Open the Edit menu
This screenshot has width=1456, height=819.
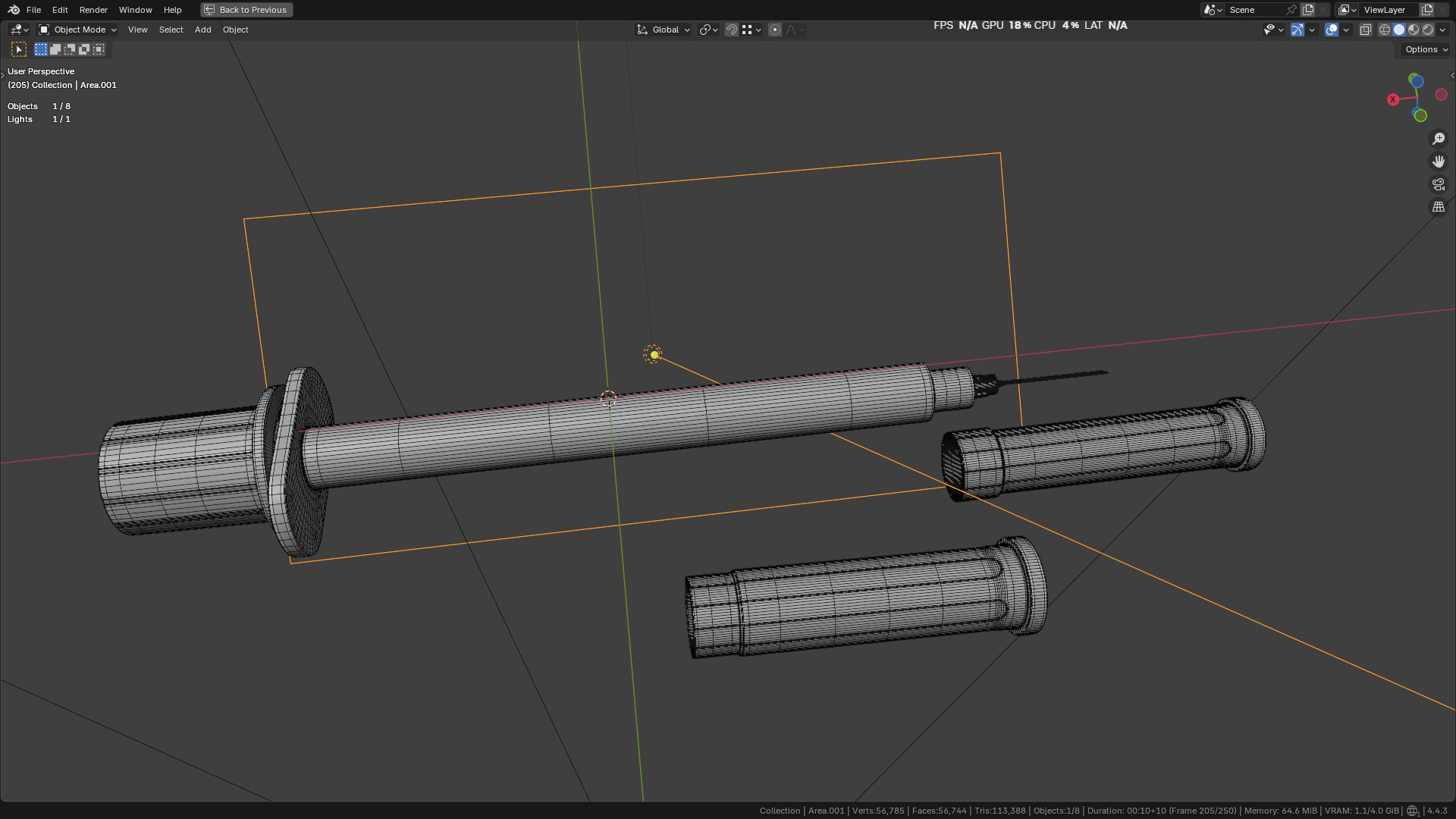tap(60, 10)
